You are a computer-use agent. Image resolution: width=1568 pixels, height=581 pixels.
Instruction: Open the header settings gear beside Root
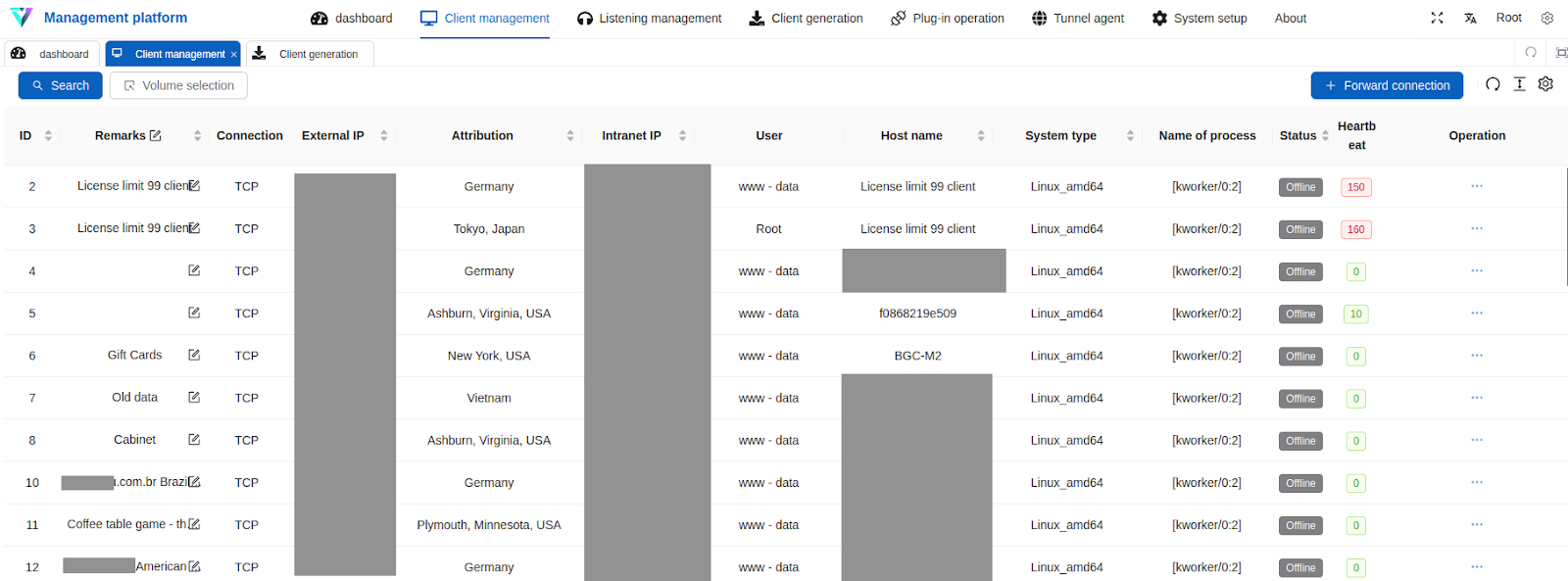pos(1547,18)
